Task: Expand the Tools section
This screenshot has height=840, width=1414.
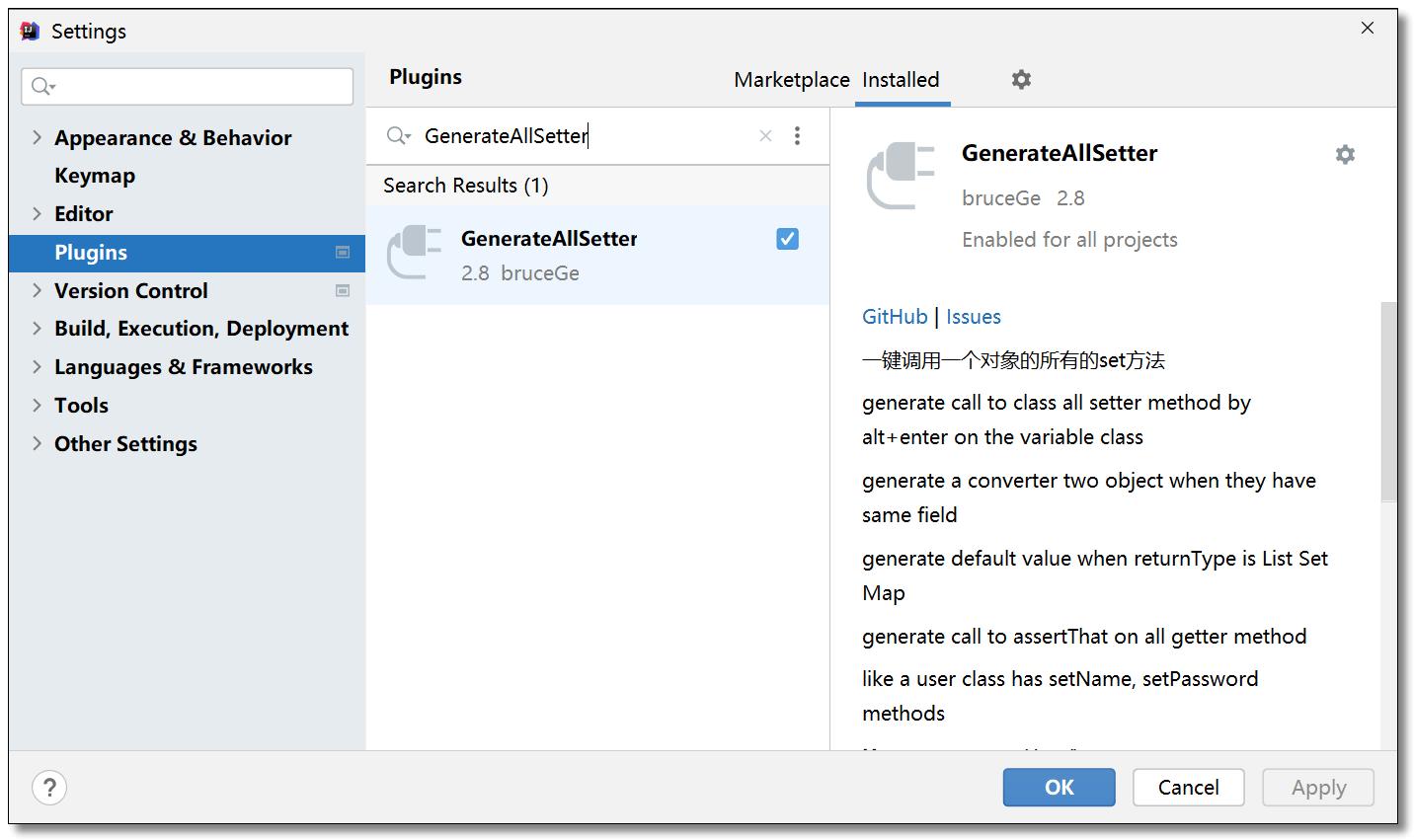Action: pos(37,405)
